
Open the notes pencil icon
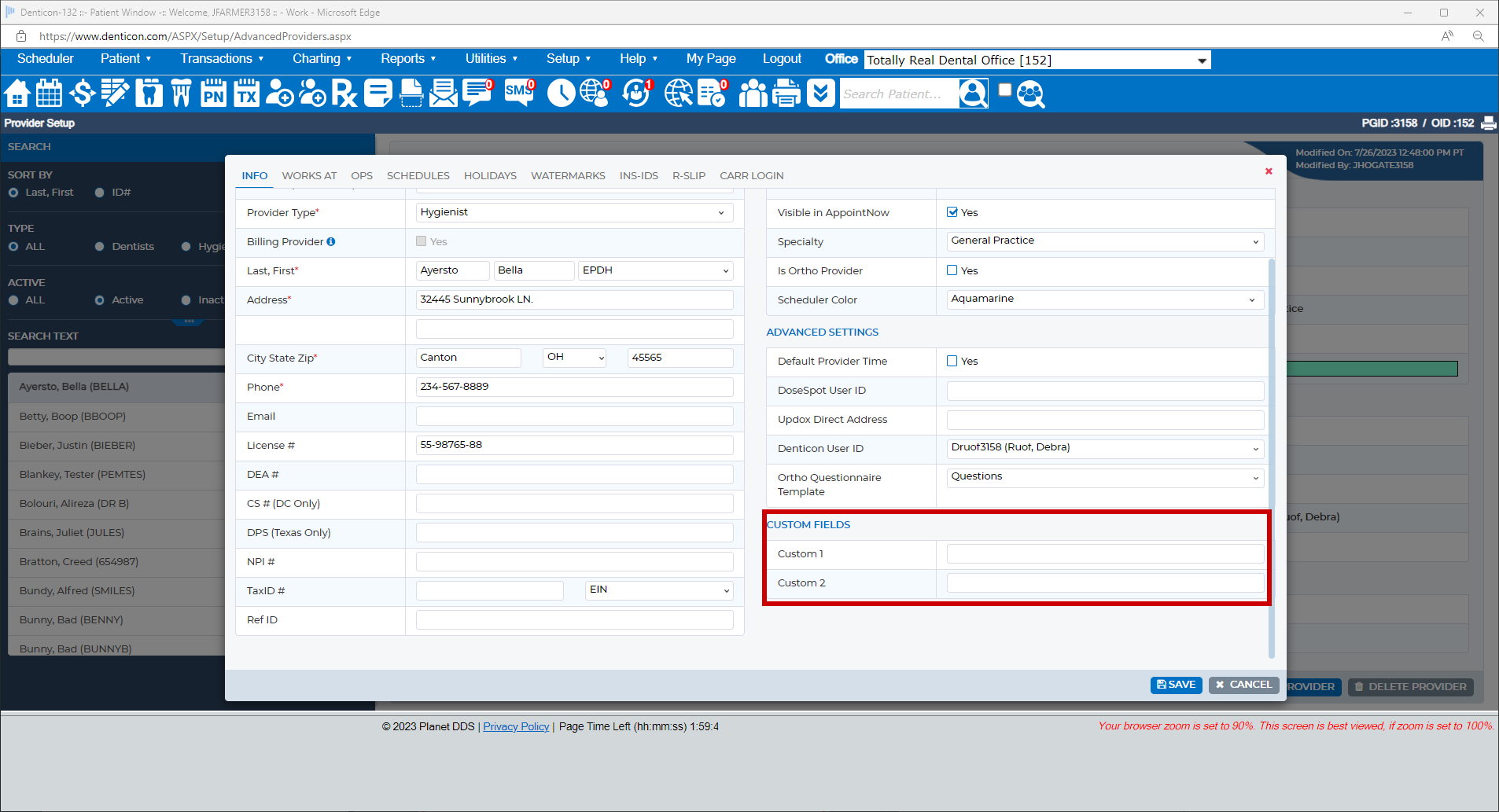click(x=115, y=94)
